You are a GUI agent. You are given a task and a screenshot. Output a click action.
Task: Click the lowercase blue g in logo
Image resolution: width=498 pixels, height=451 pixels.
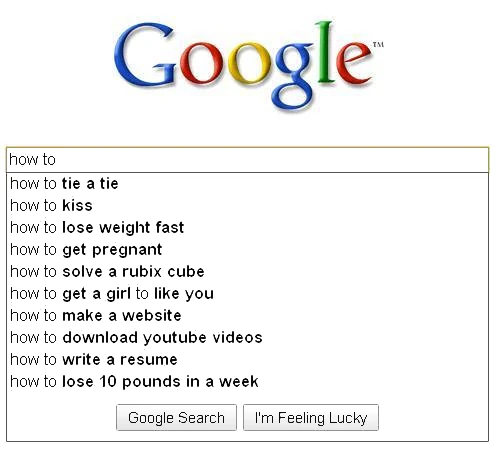[293, 76]
